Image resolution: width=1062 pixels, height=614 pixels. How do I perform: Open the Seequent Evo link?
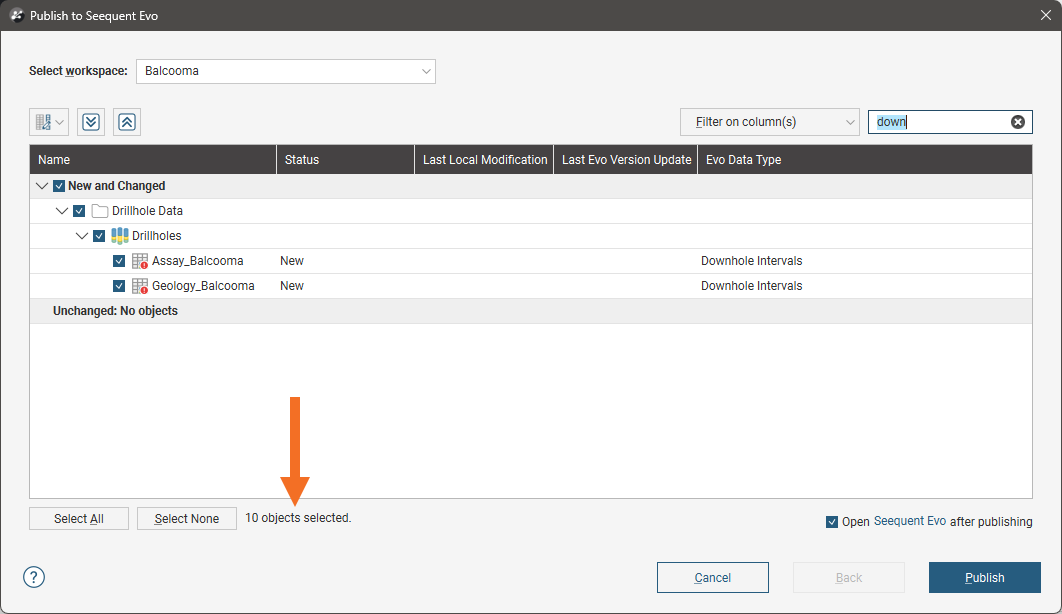[x=910, y=521]
